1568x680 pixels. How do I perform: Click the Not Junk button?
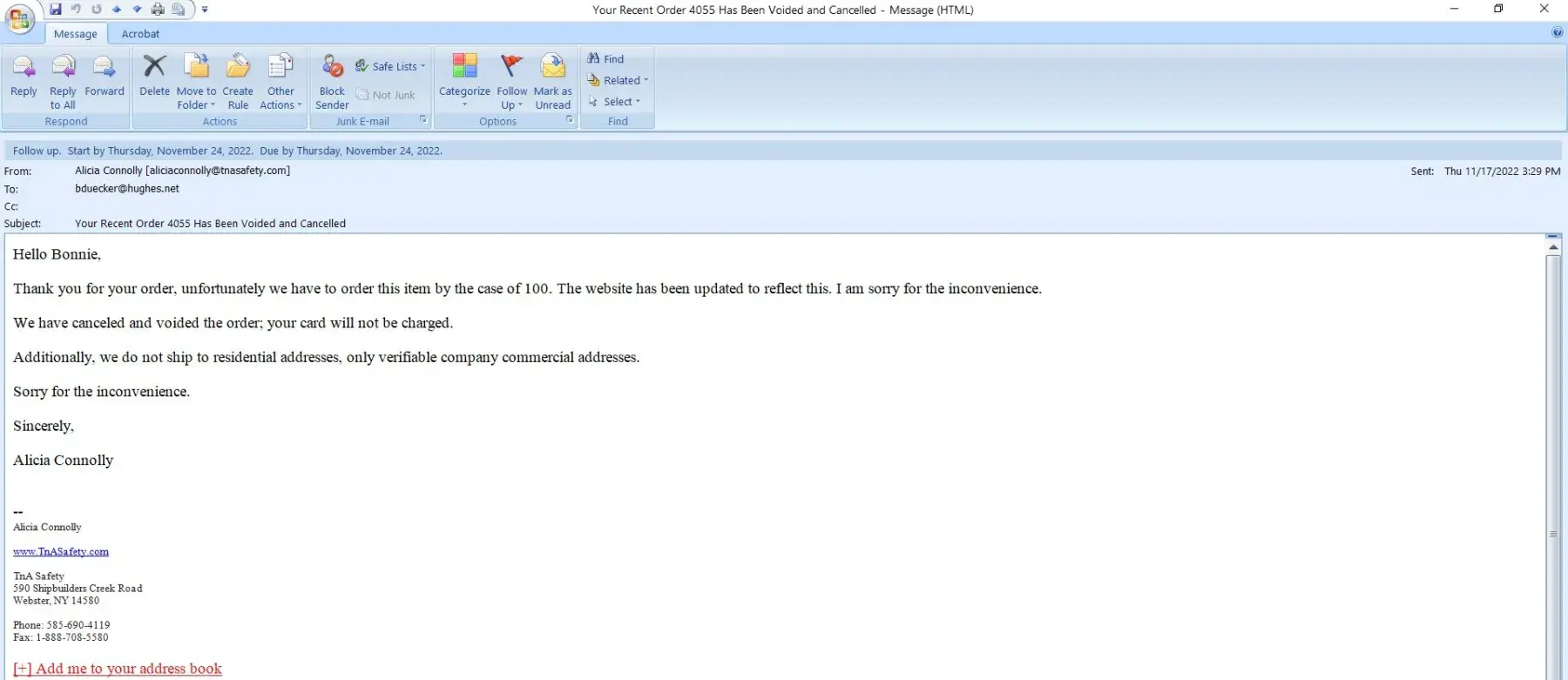click(x=386, y=95)
